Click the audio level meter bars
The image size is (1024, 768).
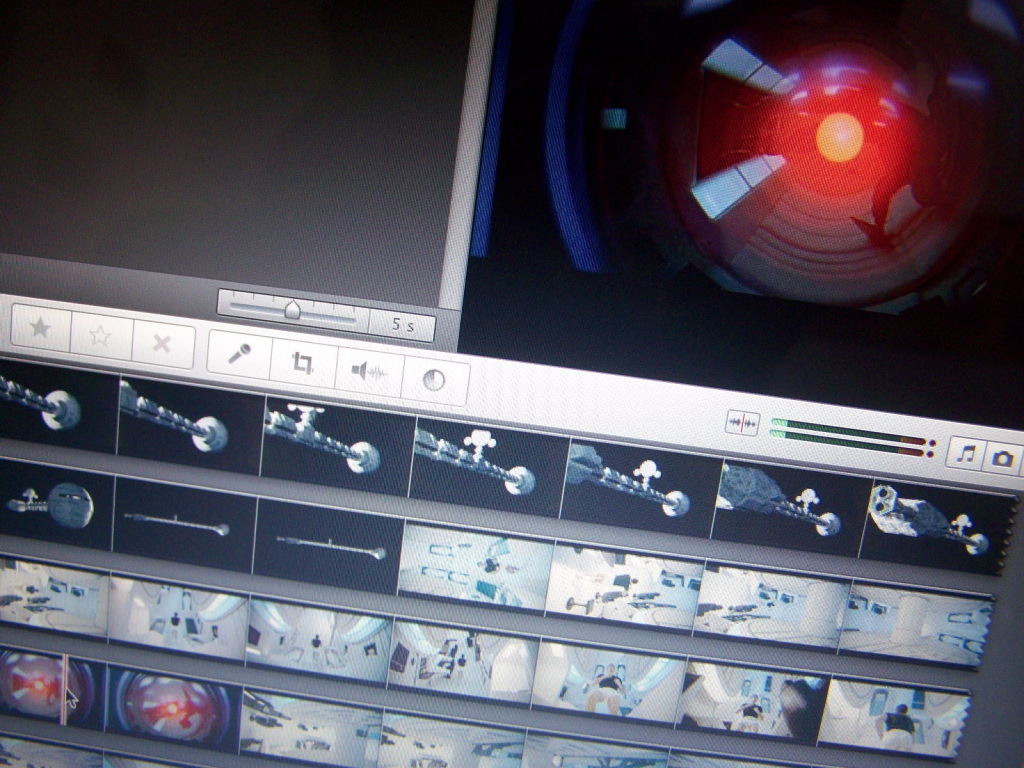click(x=852, y=437)
